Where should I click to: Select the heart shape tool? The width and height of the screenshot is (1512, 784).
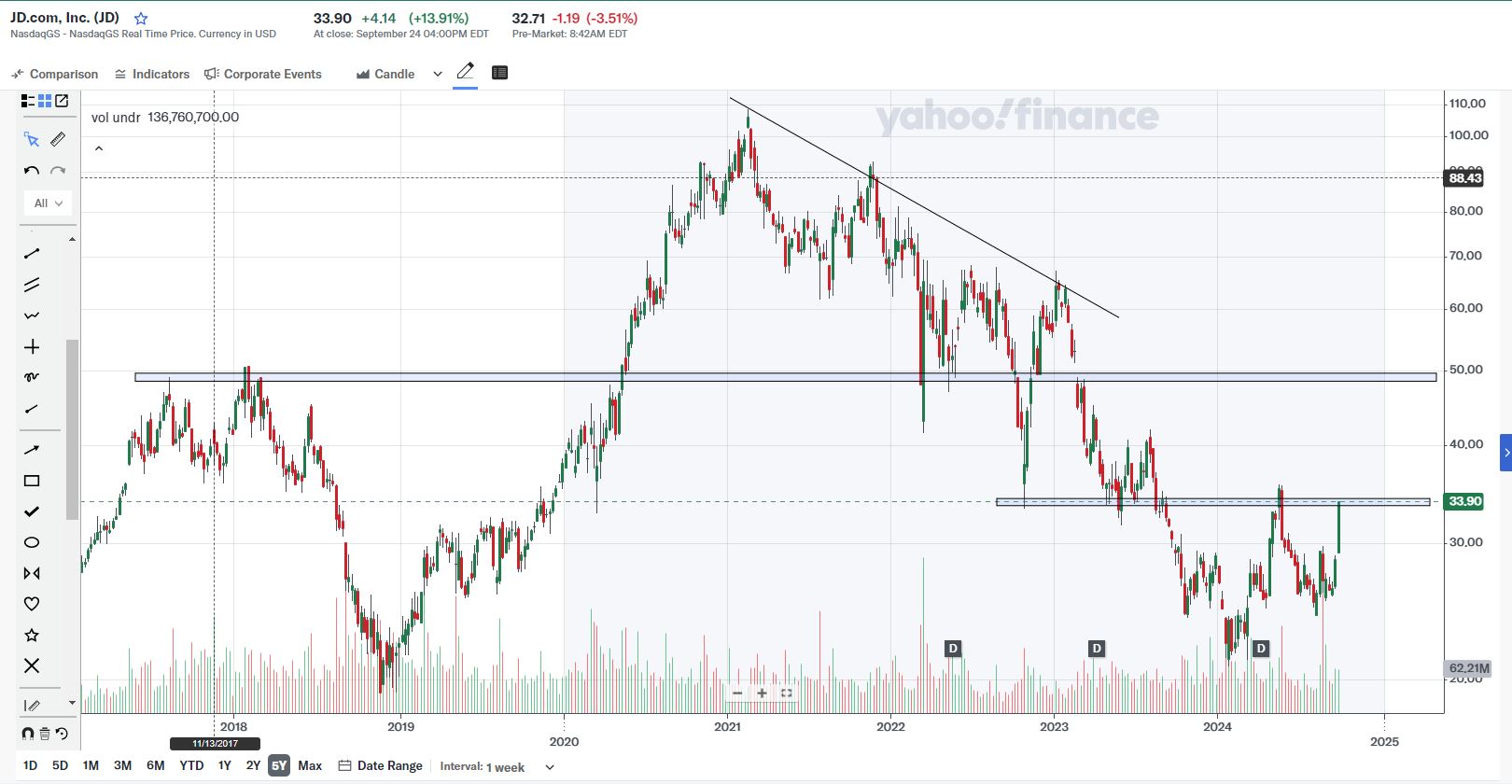click(x=32, y=604)
